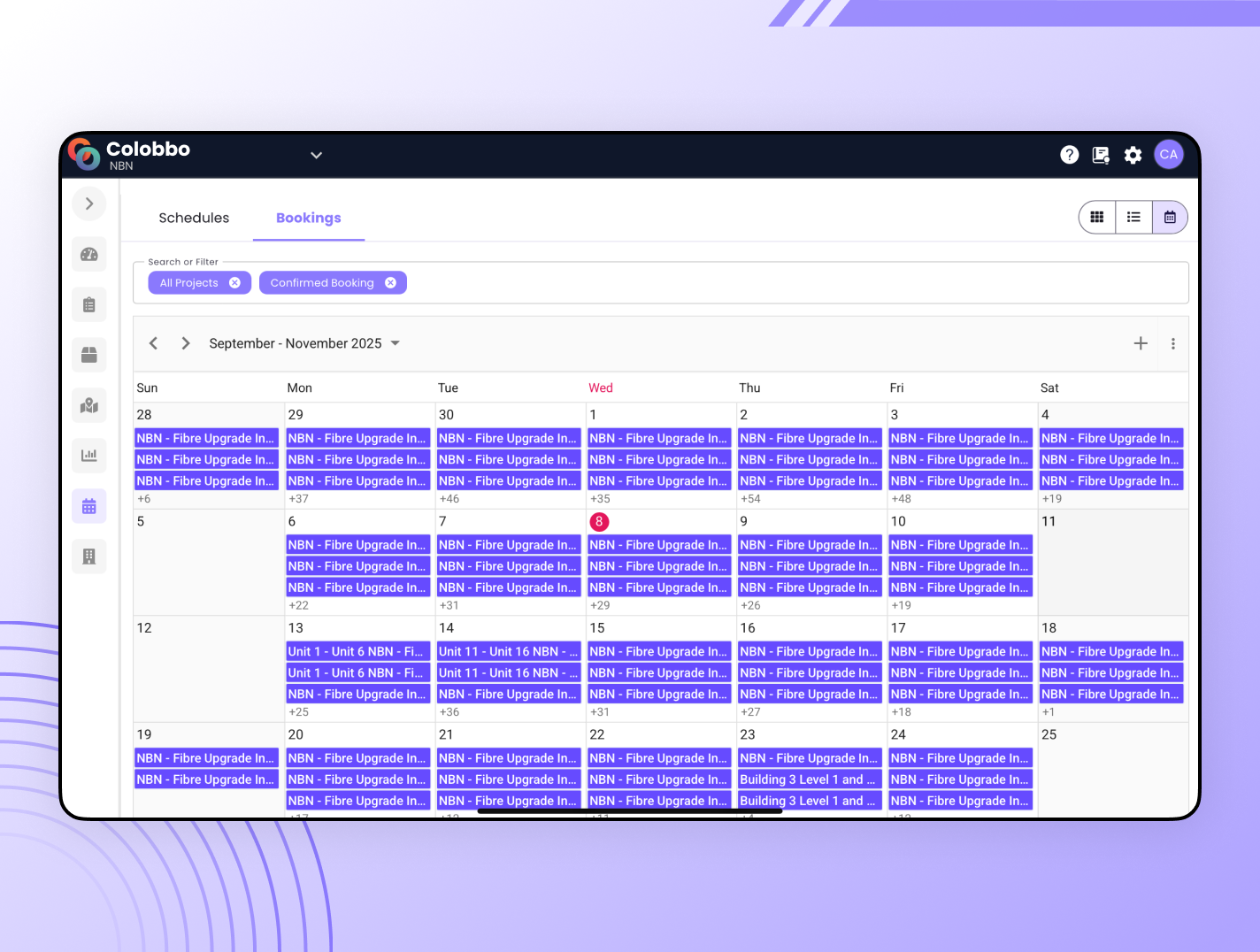Open the help question mark icon
1260x952 pixels.
tap(1069, 155)
